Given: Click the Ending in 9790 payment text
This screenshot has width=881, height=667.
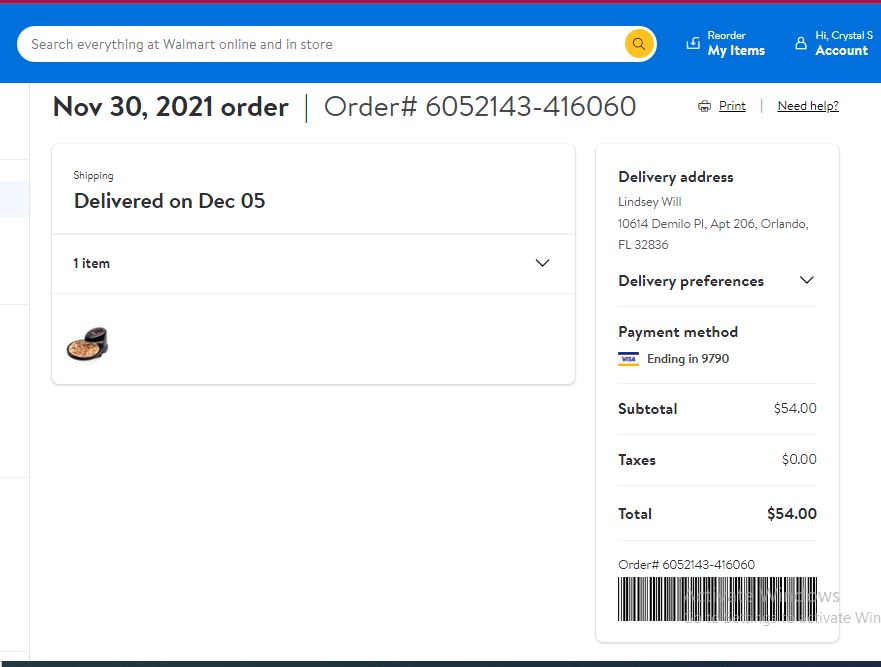Looking at the screenshot, I should [x=688, y=359].
